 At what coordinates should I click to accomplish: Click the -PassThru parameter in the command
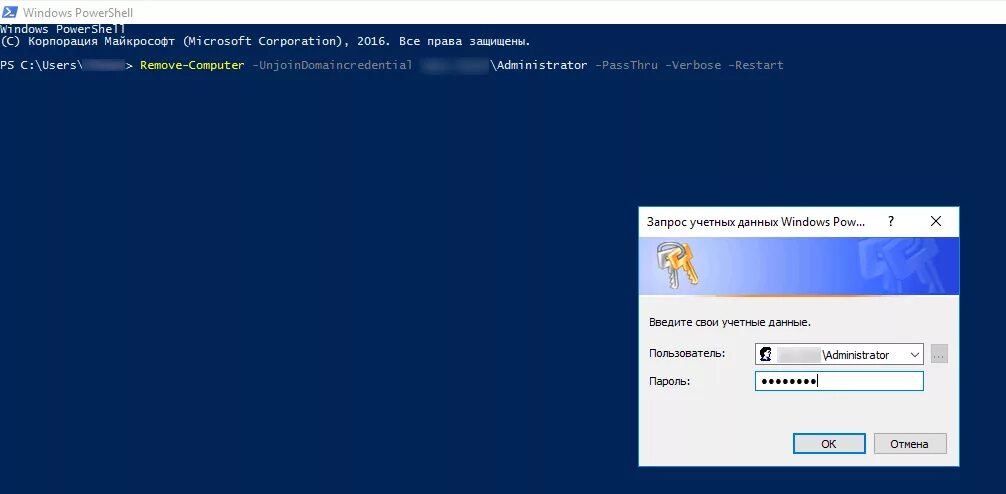(x=626, y=65)
